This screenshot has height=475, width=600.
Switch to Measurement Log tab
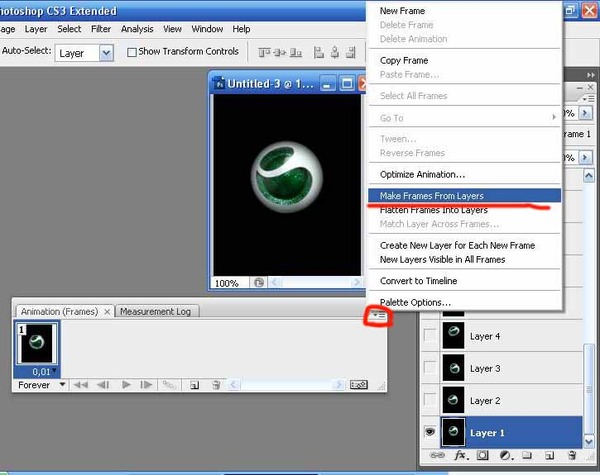pos(156,312)
